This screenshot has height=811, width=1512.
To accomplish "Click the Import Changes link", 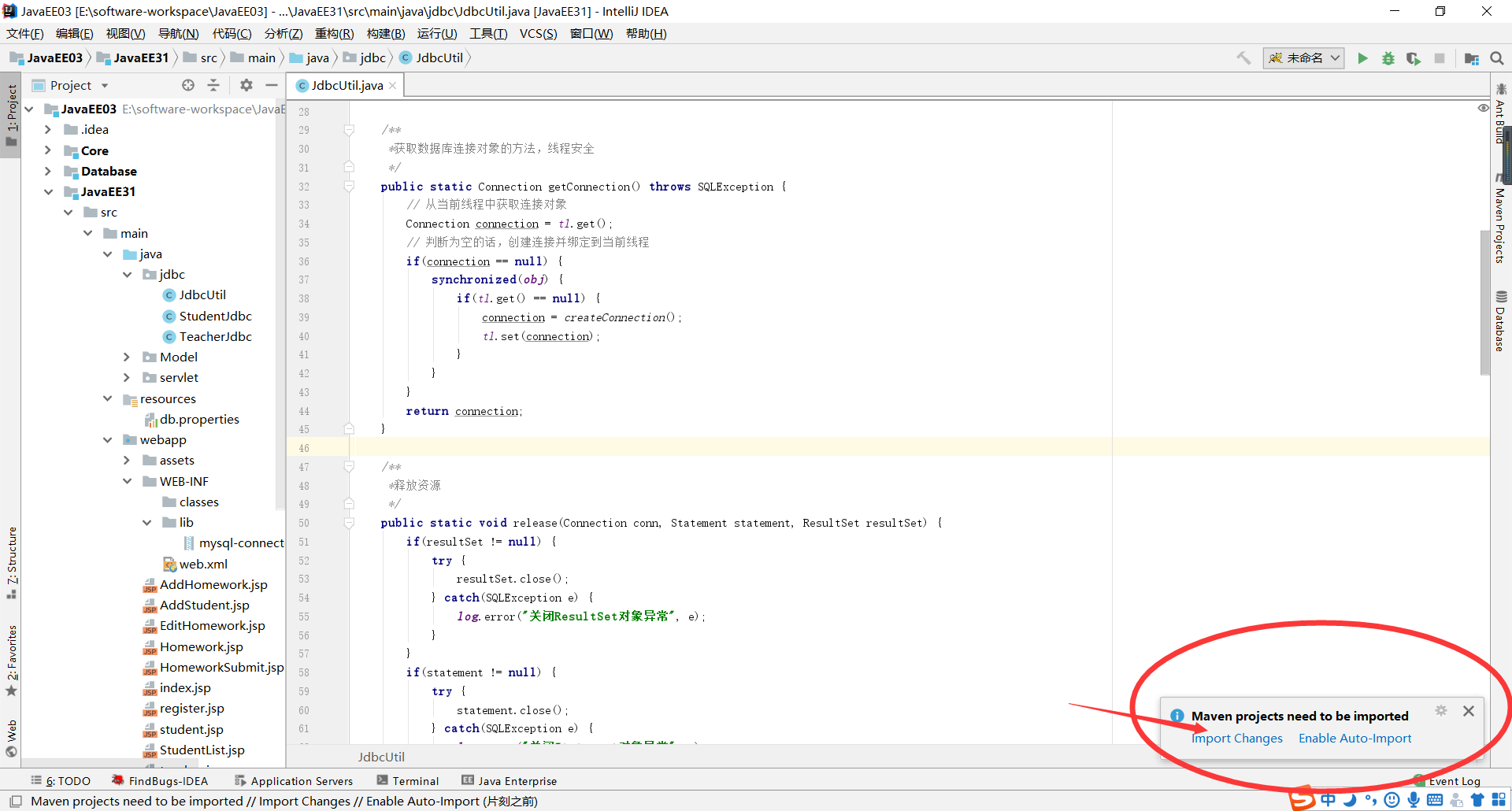I will 1237,739.
